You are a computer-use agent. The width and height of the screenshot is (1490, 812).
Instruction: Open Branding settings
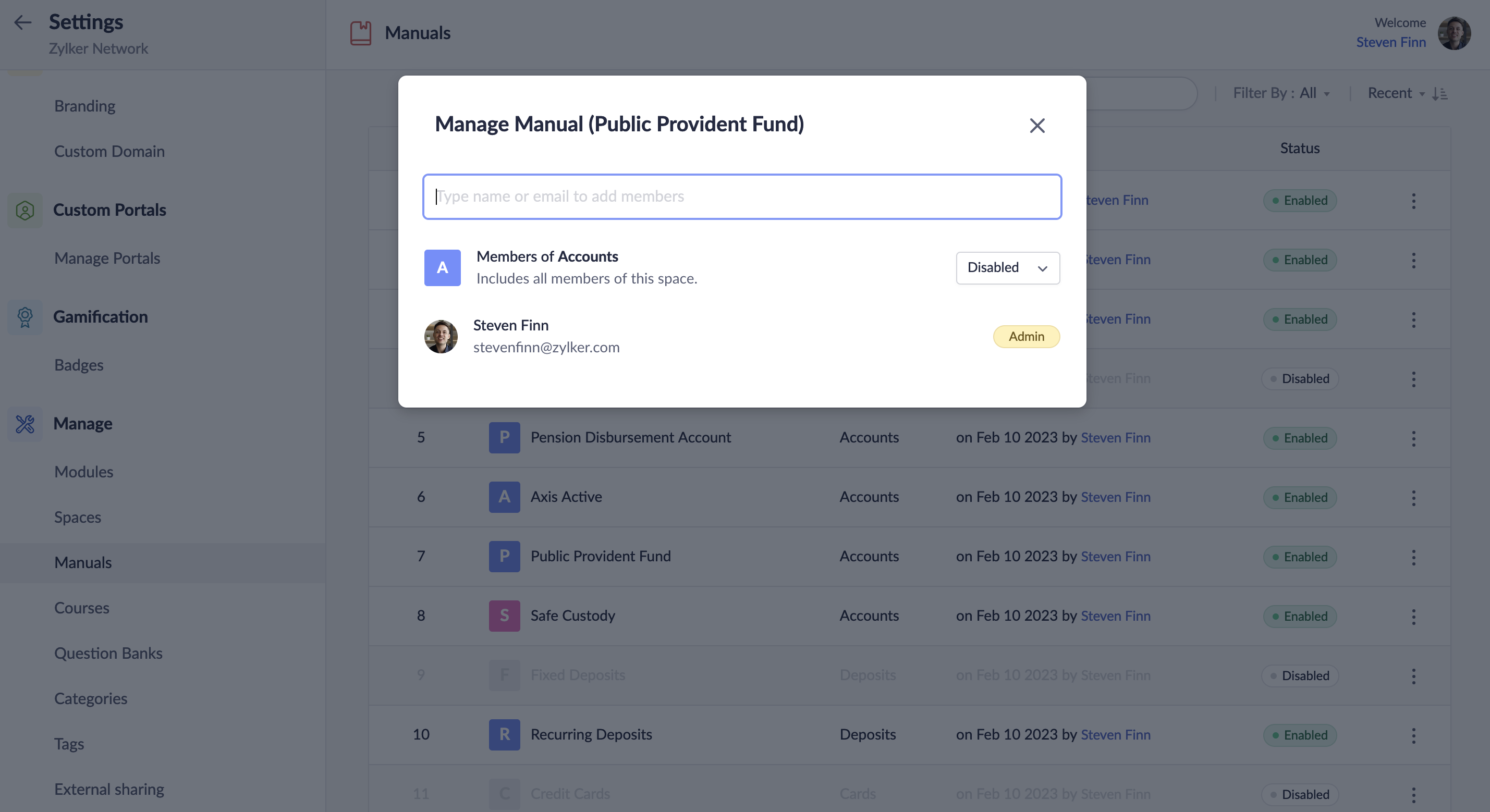tap(85, 106)
